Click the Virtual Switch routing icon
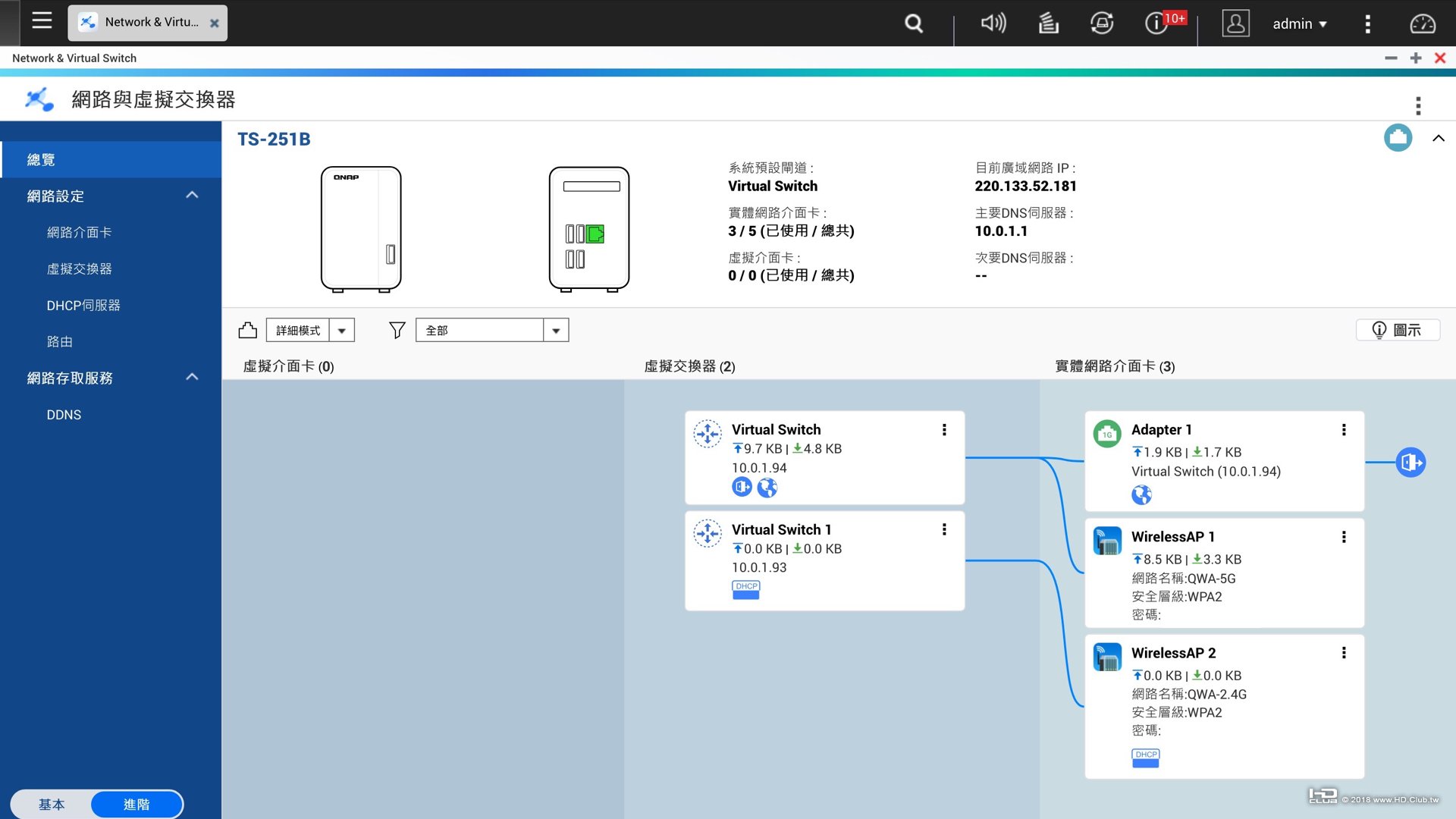This screenshot has height=819, width=1456. [708, 435]
